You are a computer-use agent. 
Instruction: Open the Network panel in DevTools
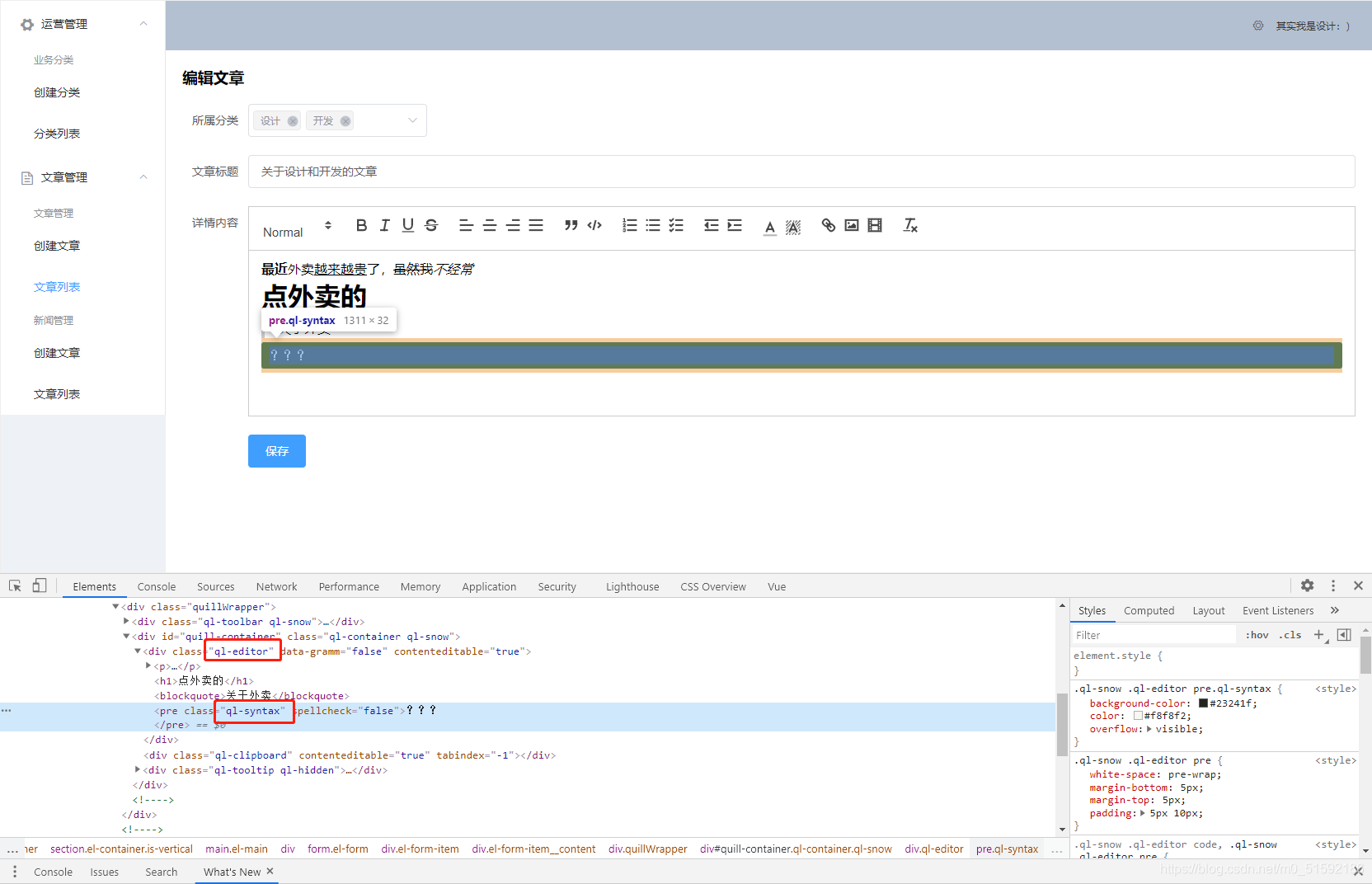276,586
